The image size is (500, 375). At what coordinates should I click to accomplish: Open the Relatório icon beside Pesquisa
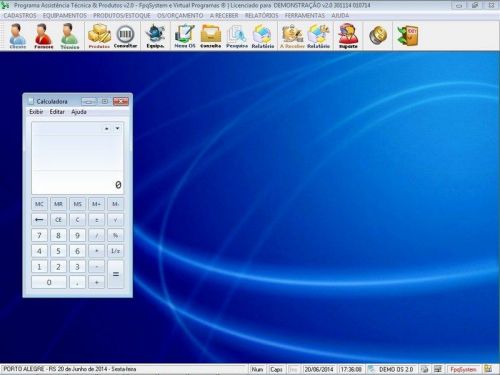[x=263, y=36]
